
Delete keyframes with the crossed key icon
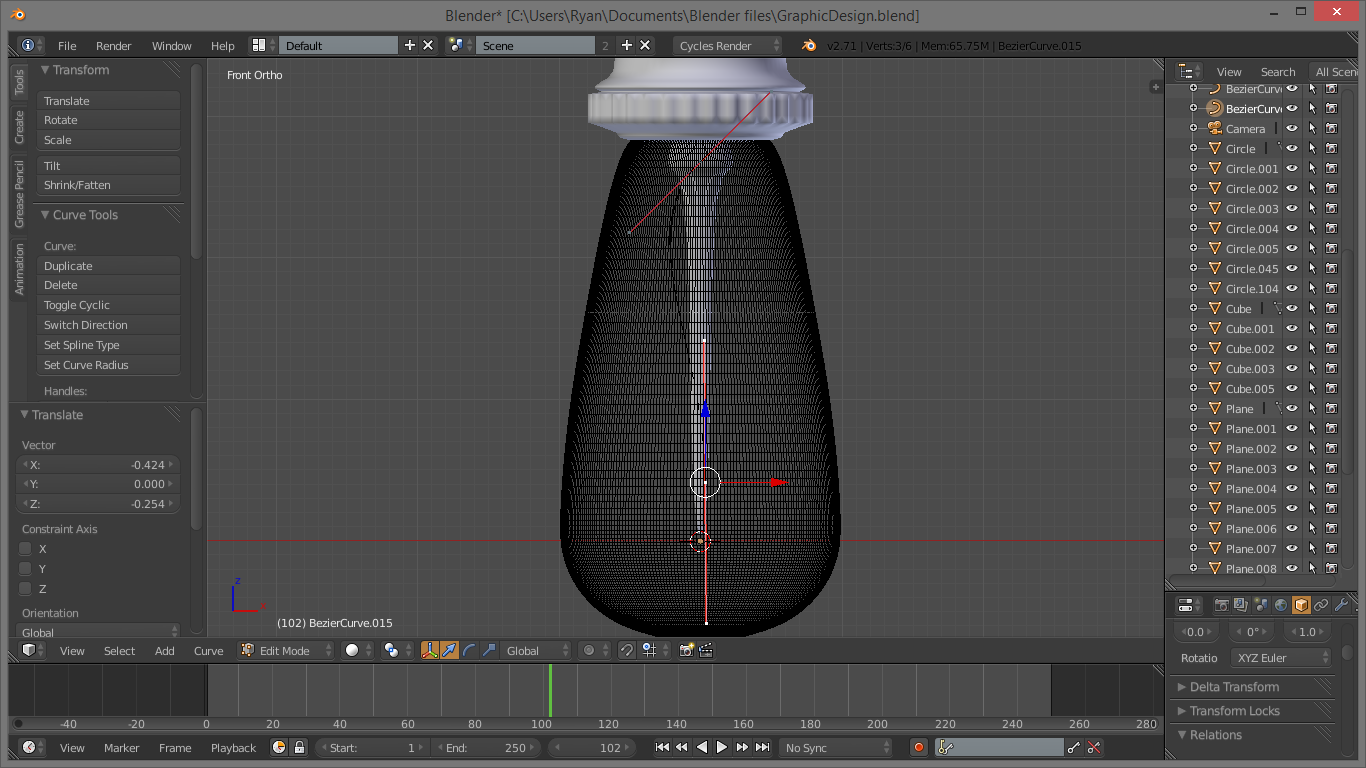(x=1094, y=747)
